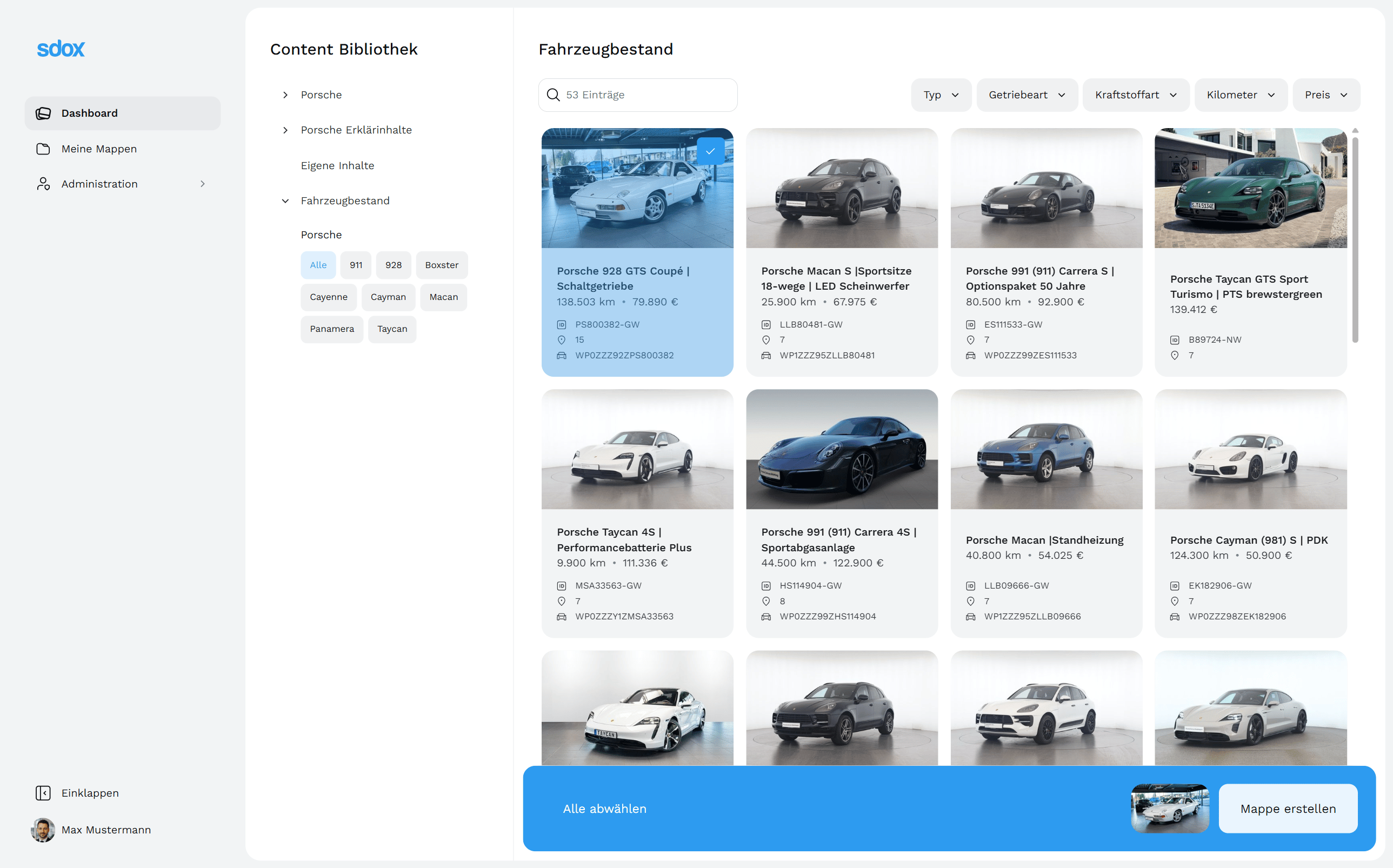Toggle the Cayenne model filter chip
Screen dimensions: 1393x868
pos(329,297)
